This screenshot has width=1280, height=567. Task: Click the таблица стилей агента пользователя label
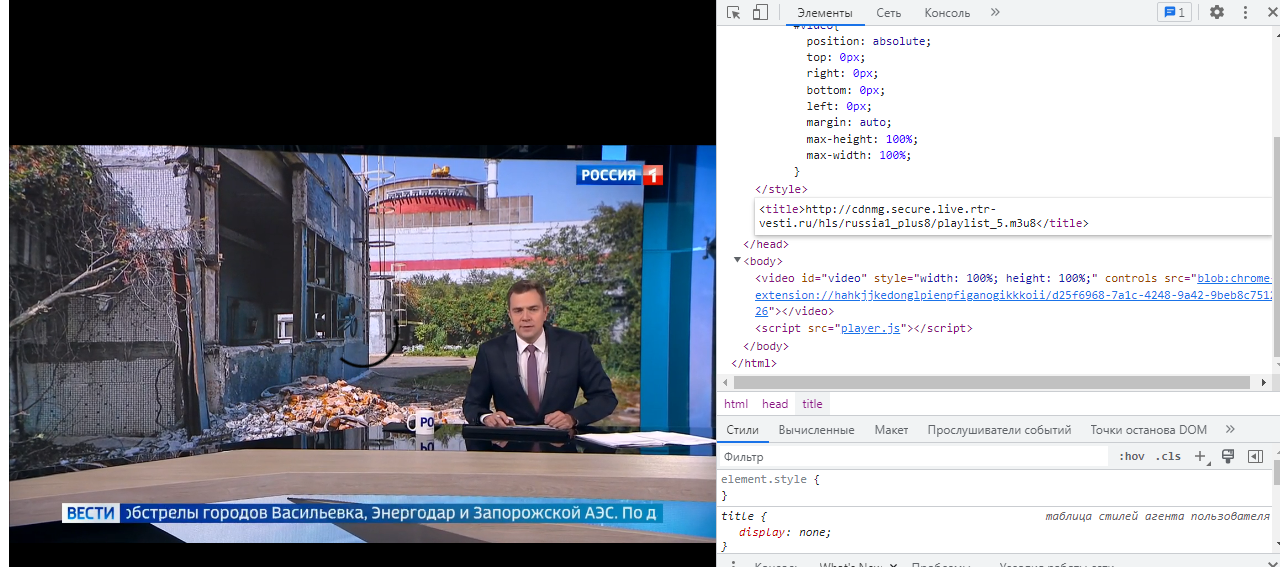click(x=1157, y=516)
